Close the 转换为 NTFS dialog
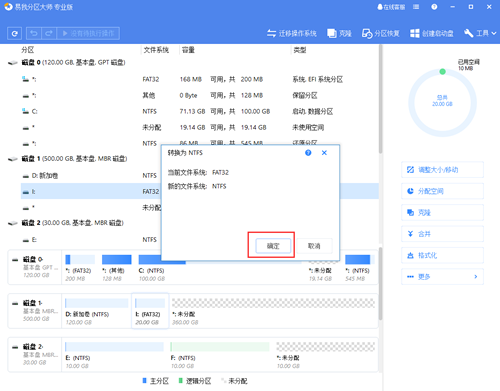 tap(324, 153)
